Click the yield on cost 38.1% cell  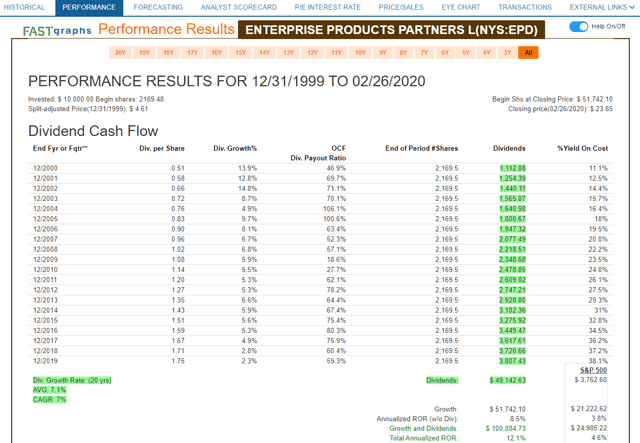point(598,361)
